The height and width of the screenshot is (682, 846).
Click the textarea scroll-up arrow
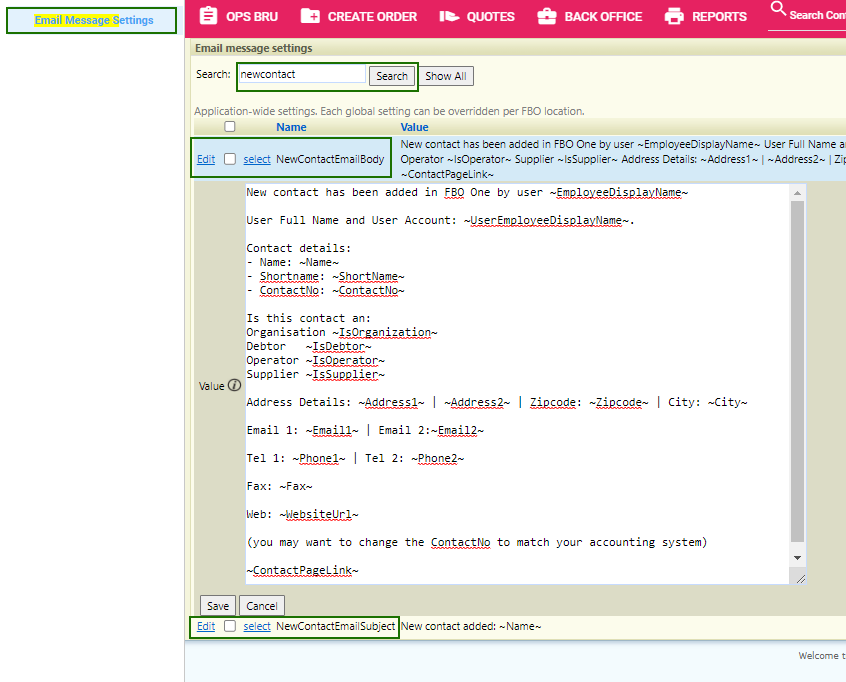(x=797, y=193)
